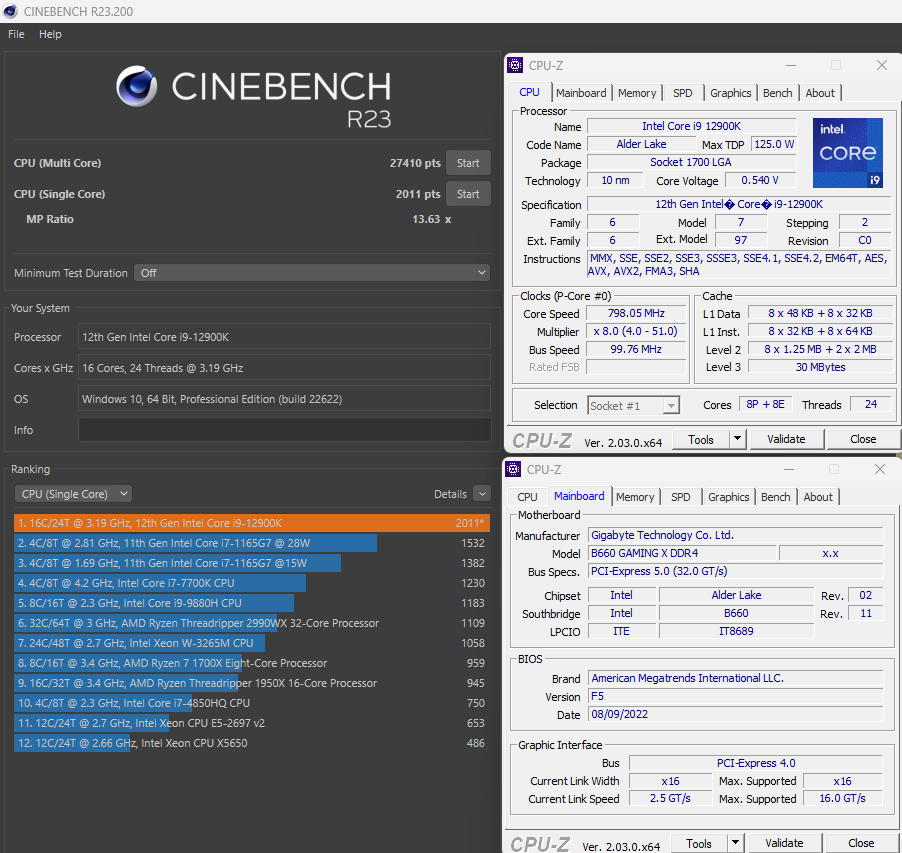The image size is (902, 853).
Task: Switch to SPD tab in bottom CPU-Z window
Action: (x=681, y=496)
